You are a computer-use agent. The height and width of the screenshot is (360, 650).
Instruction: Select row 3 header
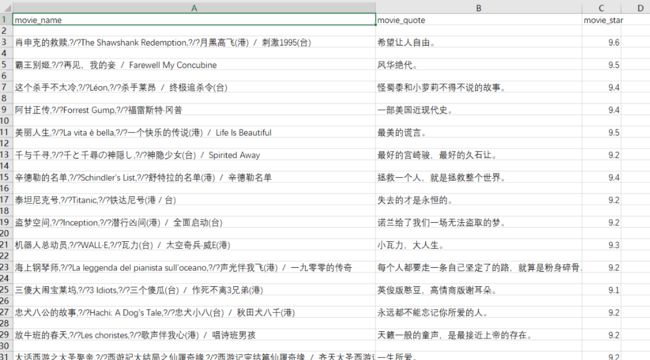6,42
